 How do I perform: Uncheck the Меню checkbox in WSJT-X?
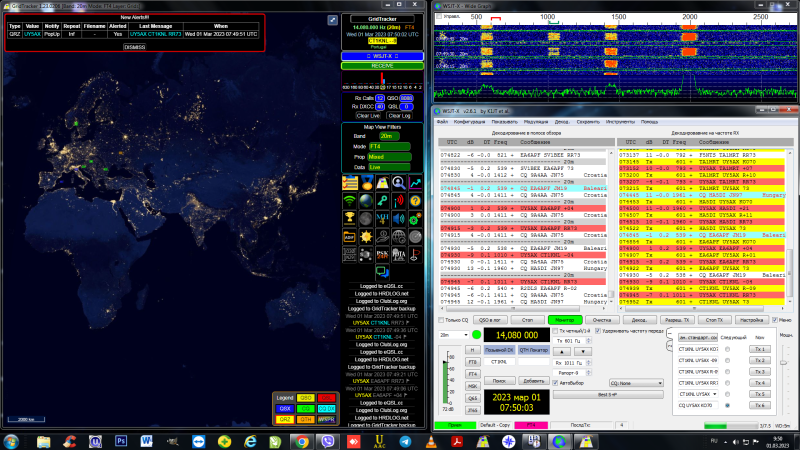774,320
